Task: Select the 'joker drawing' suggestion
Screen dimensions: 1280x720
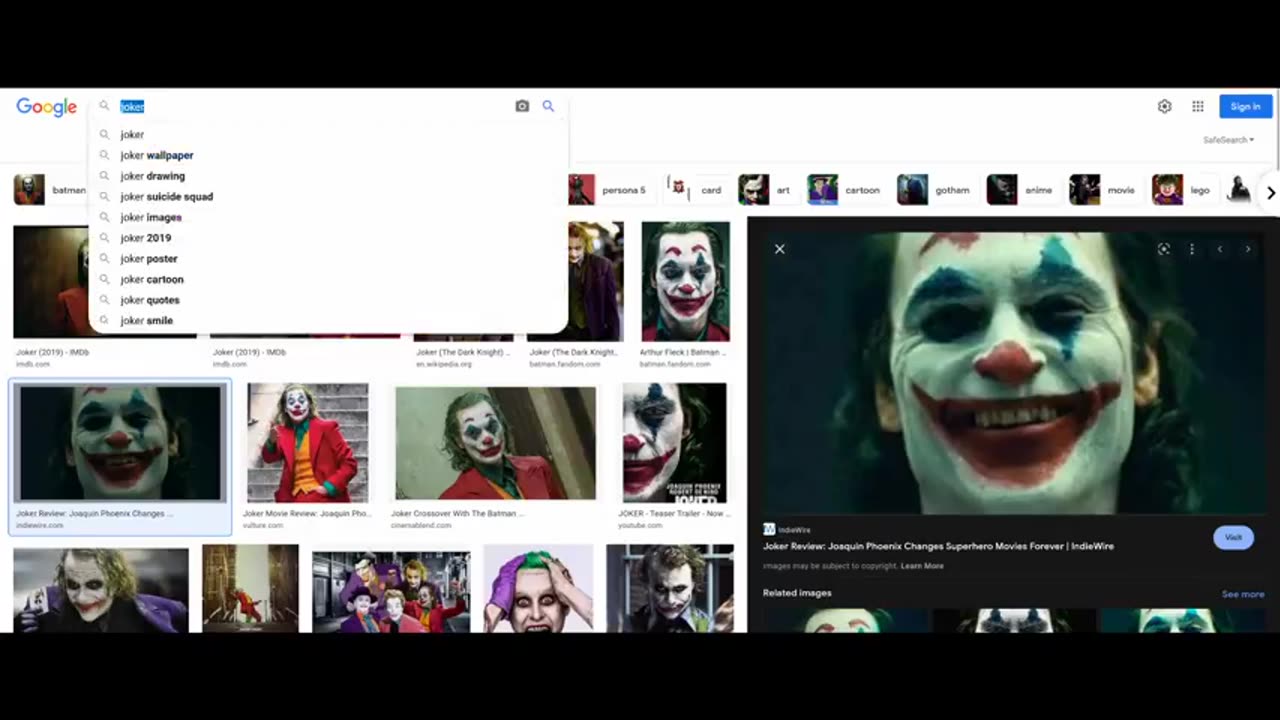Action: coord(328,176)
